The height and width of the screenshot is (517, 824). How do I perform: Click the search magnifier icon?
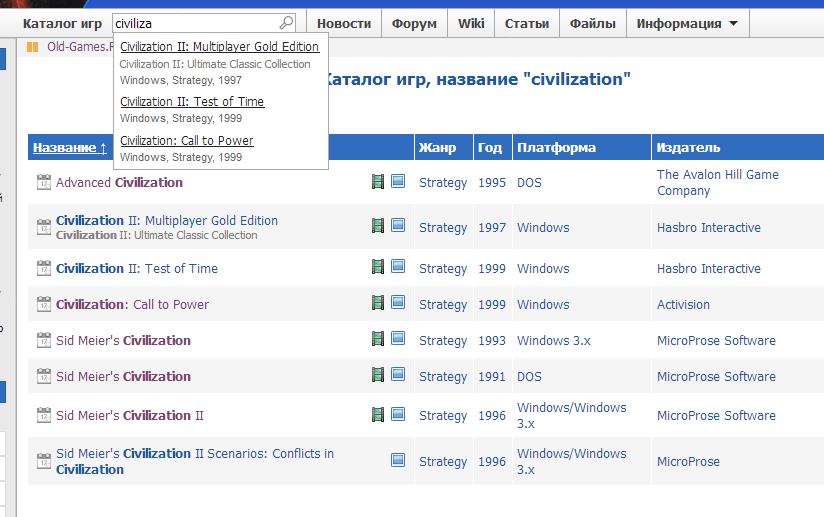click(286, 23)
